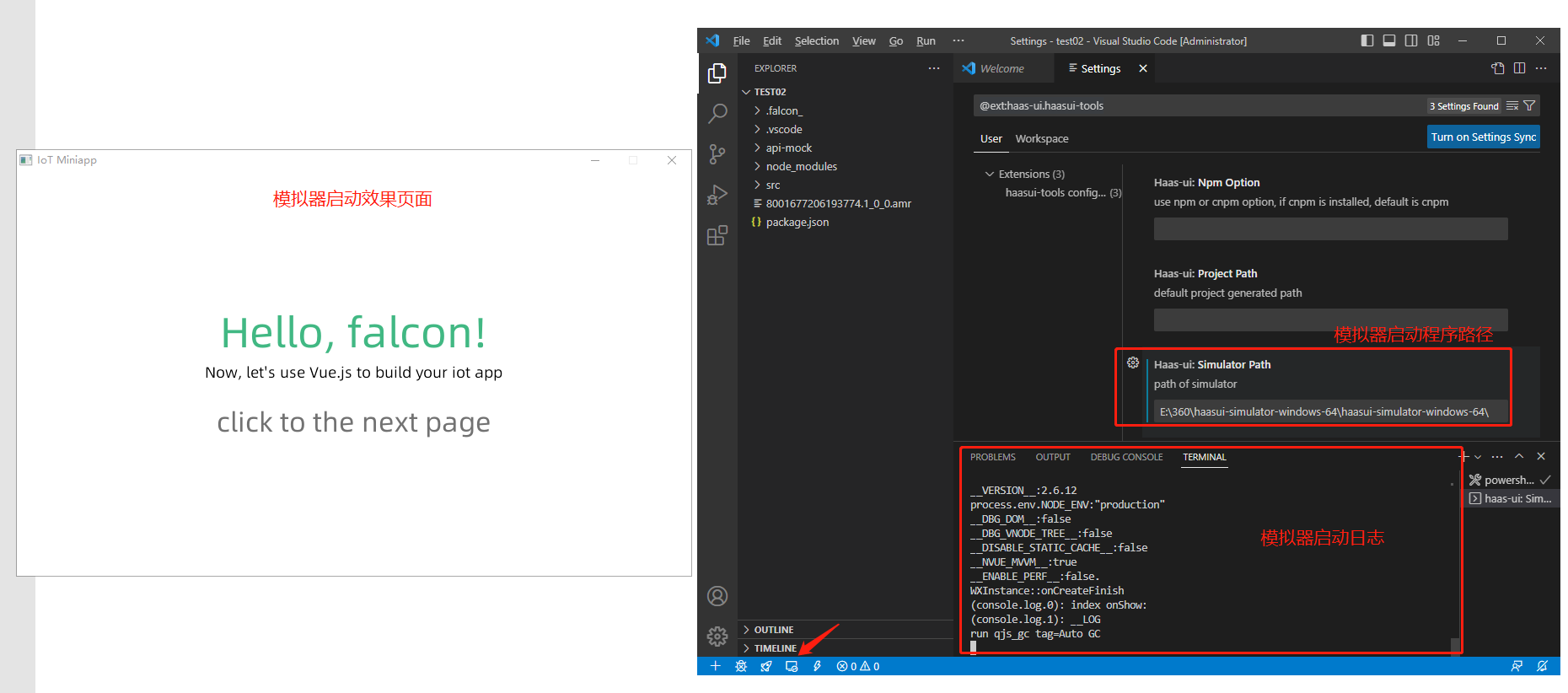Launch simulator via status bar screen icon

(x=792, y=666)
